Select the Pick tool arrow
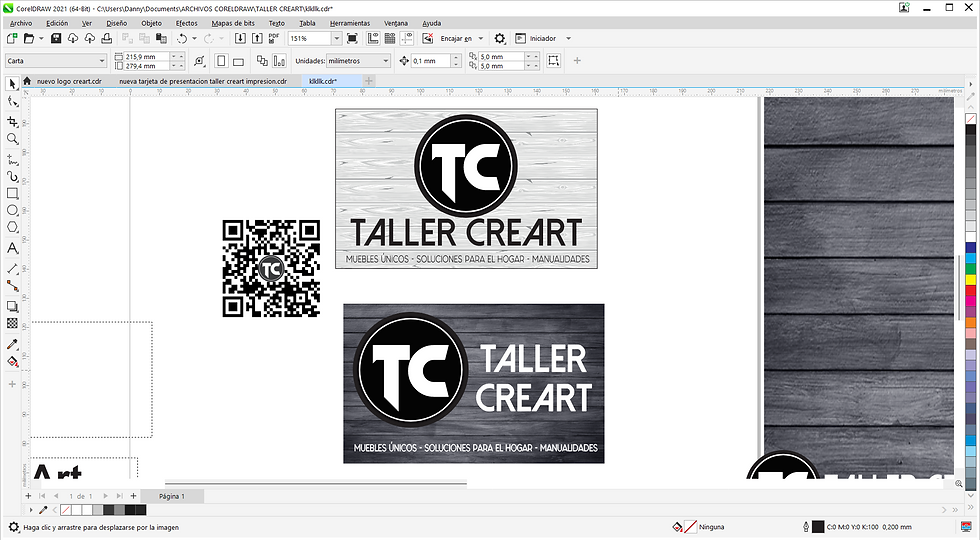980x540 pixels. point(12,84)
